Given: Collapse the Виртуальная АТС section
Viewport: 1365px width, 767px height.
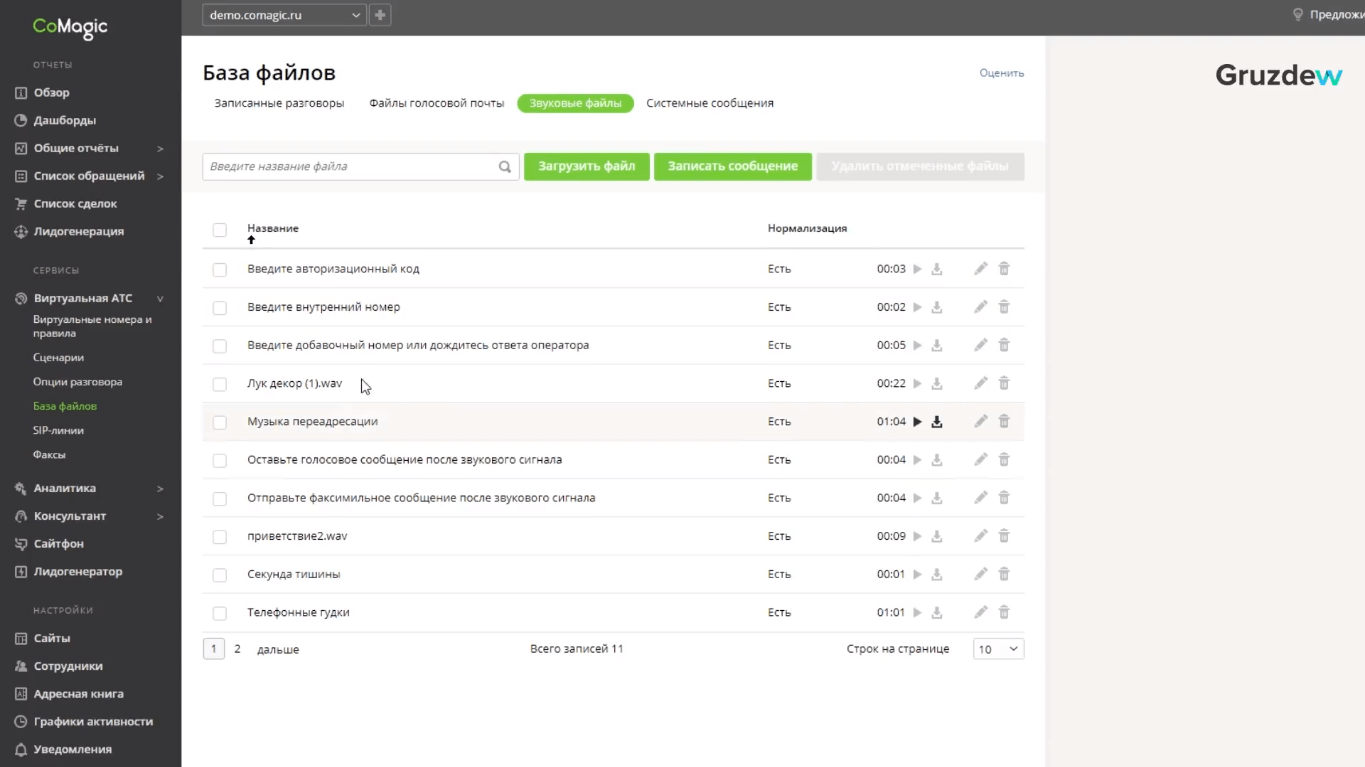Looking at the screenshot, I should coord(160,299).
